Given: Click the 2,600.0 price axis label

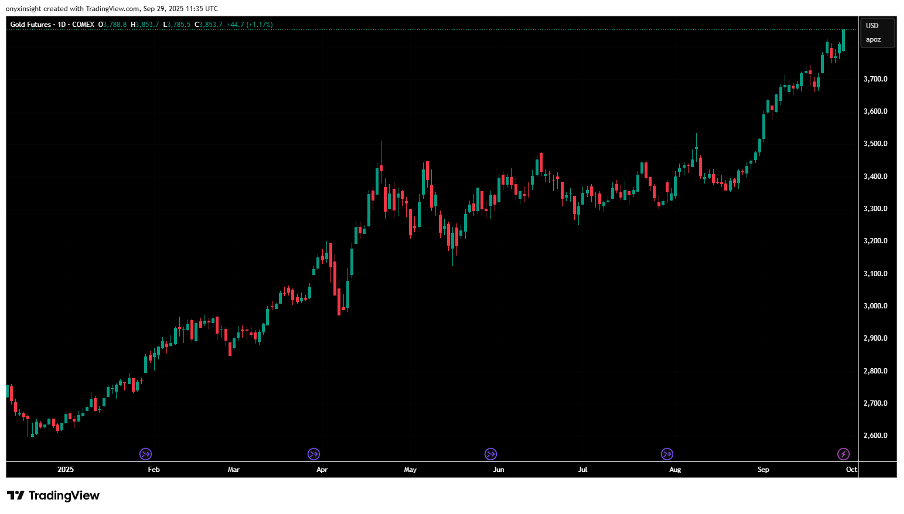Looking at the screenshot, I should point(876,436).
